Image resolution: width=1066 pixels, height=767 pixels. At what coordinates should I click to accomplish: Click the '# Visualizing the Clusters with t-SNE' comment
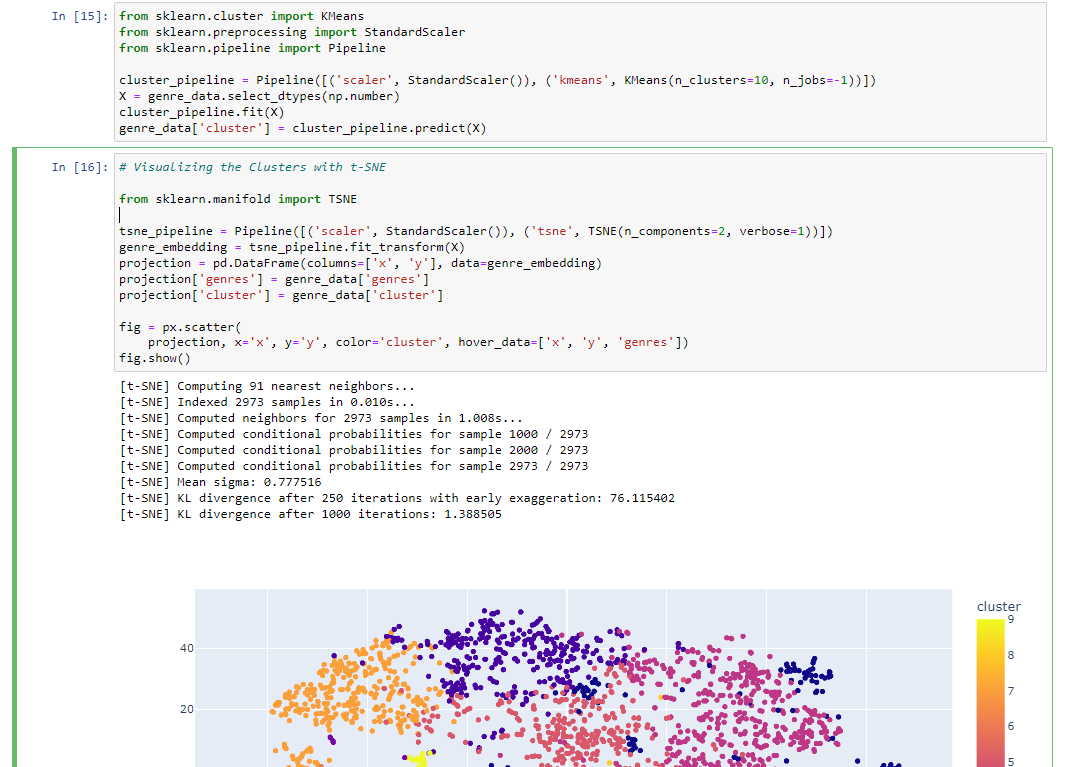click(252, 167)
